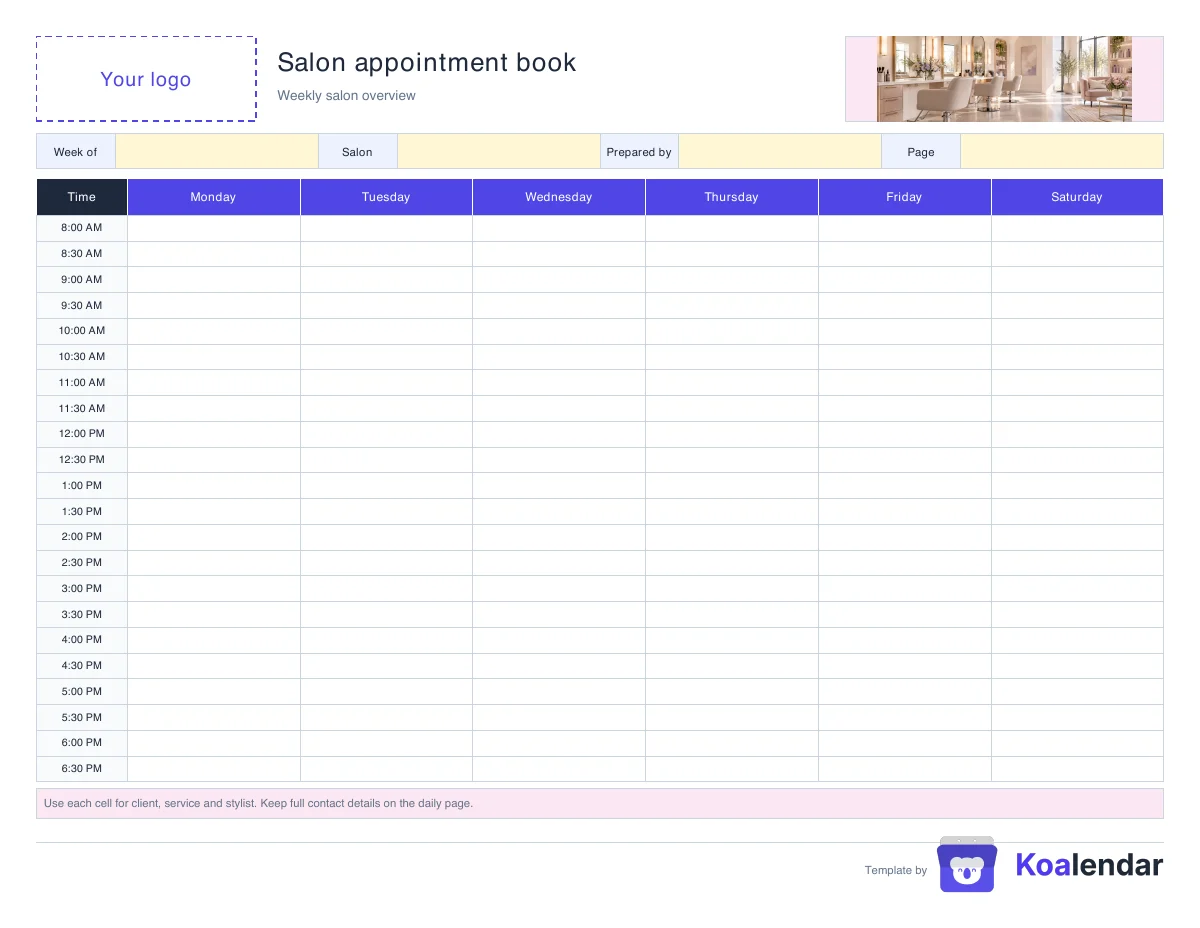The image size is (1200, 928).
Task: Click the Saturday 6:30 PM appointment cell
Action: [1077, 769]
